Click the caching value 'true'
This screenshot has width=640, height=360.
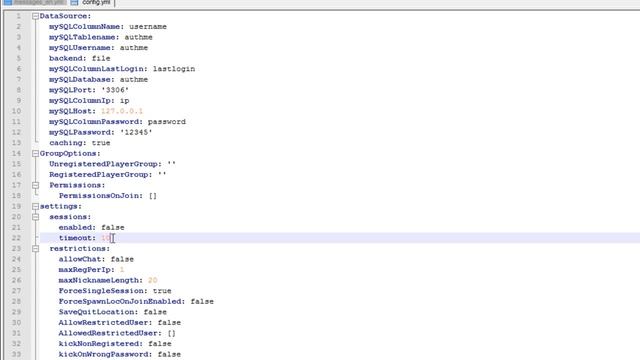[x=101, y=143]
